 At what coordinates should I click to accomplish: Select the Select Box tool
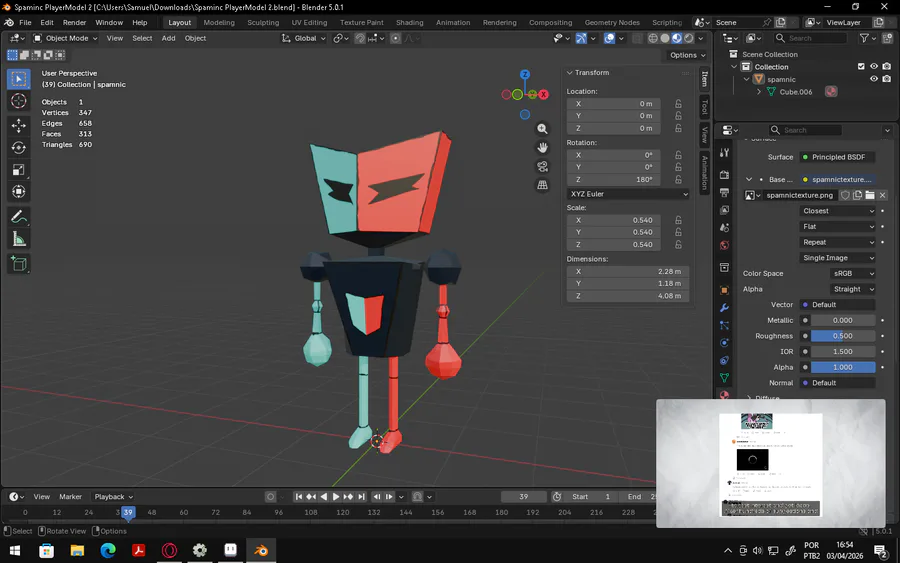tap(18, 79)
